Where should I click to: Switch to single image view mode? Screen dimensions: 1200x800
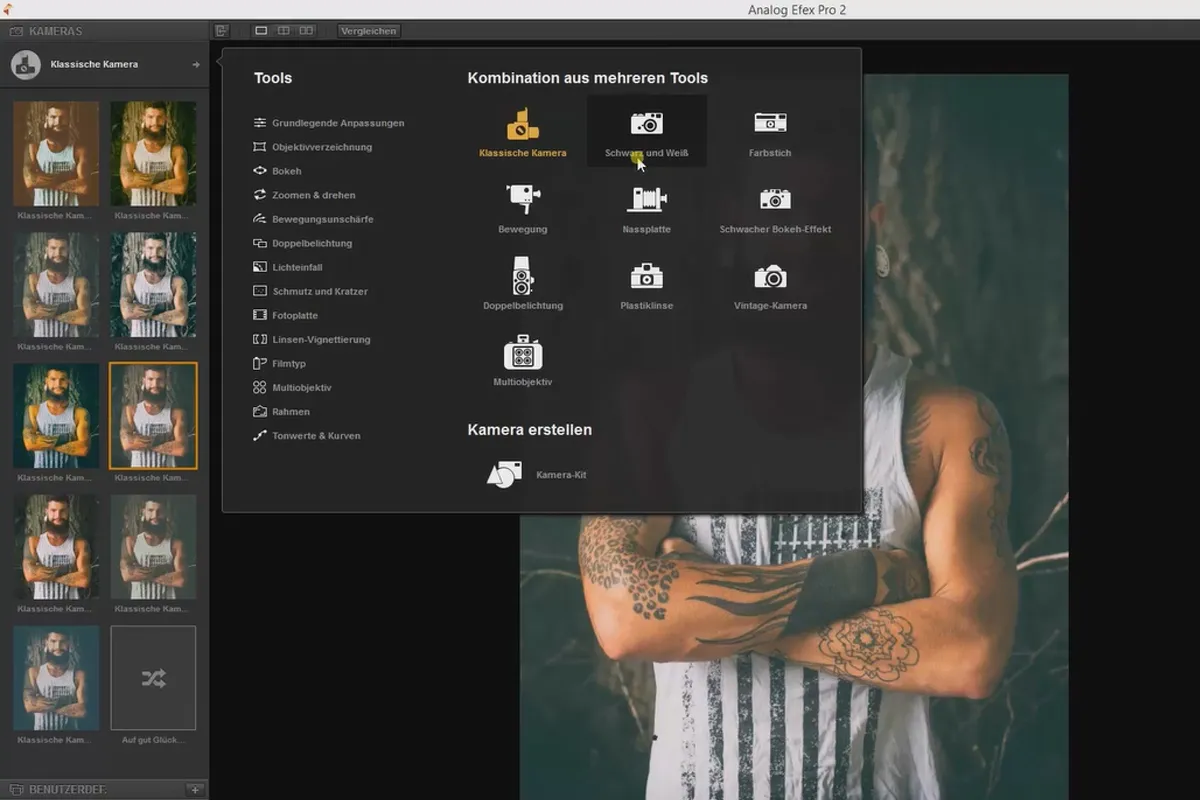261,31
